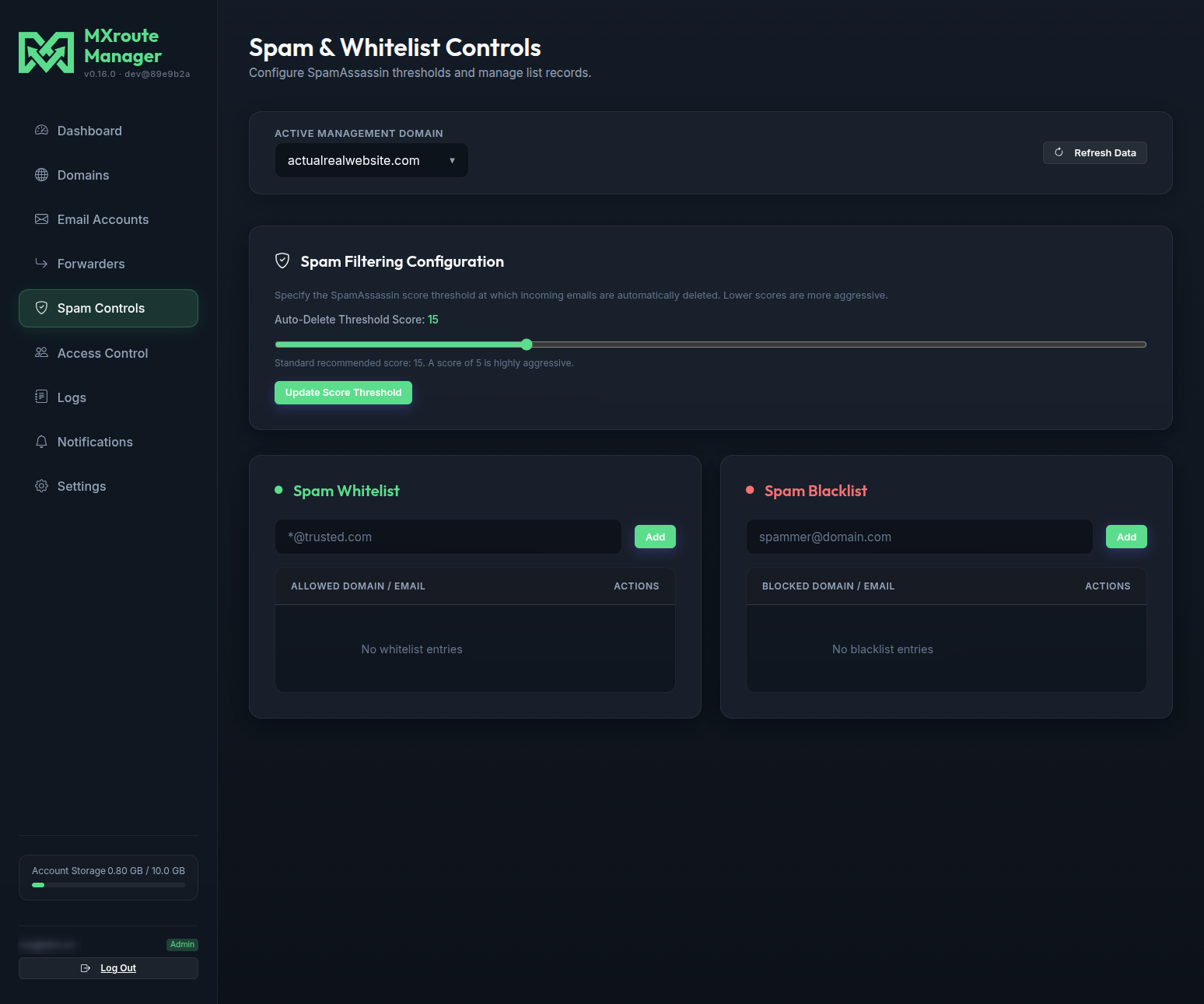
Task: Click the "Account Storage 0.80 GB / 10.0 GB" text
Action: (108, 871)
